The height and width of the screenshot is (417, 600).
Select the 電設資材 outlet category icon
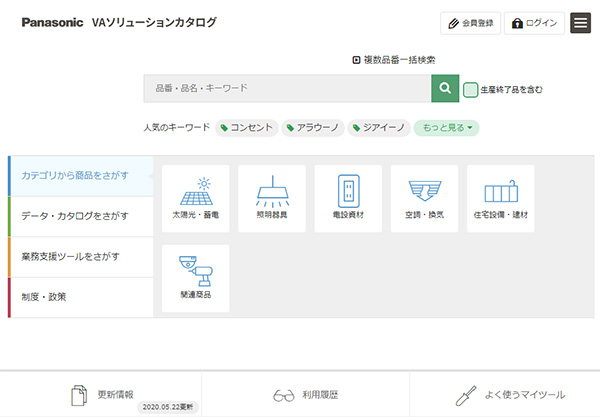click(x=348, y=198)
